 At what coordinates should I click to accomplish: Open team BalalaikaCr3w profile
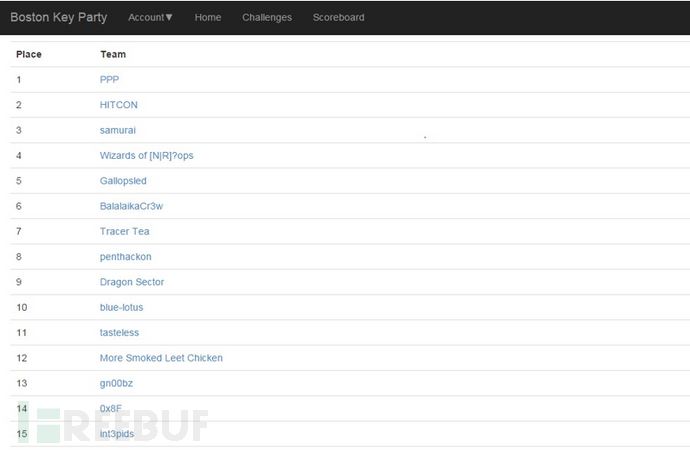(x=131, y=206)
